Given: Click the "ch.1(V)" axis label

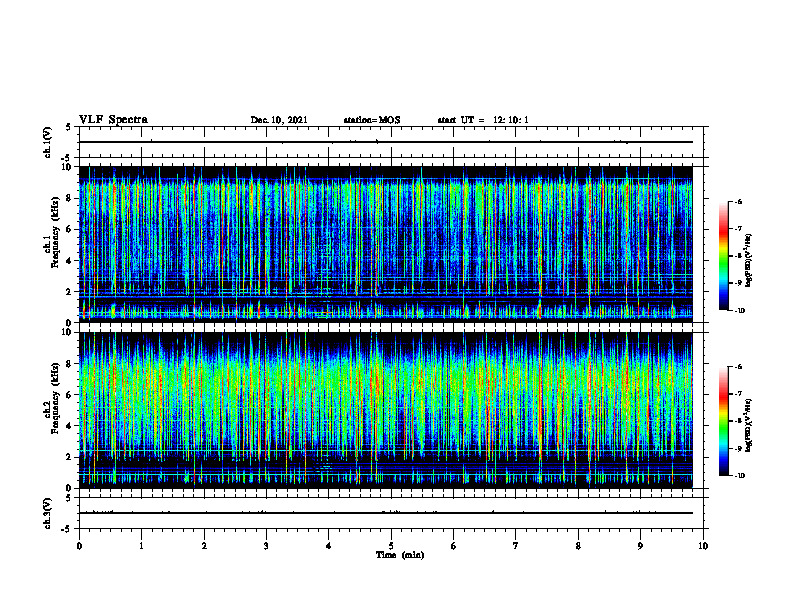Looking at the screenshot, I should [x=47, y=142].
